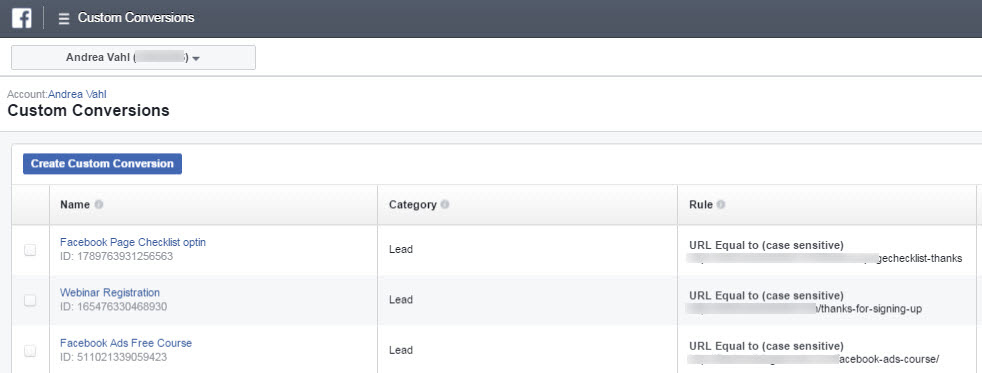Screen dimensions: 982x373
Task: Click the Custom Conversions page heading
Action: coord(88,111)
